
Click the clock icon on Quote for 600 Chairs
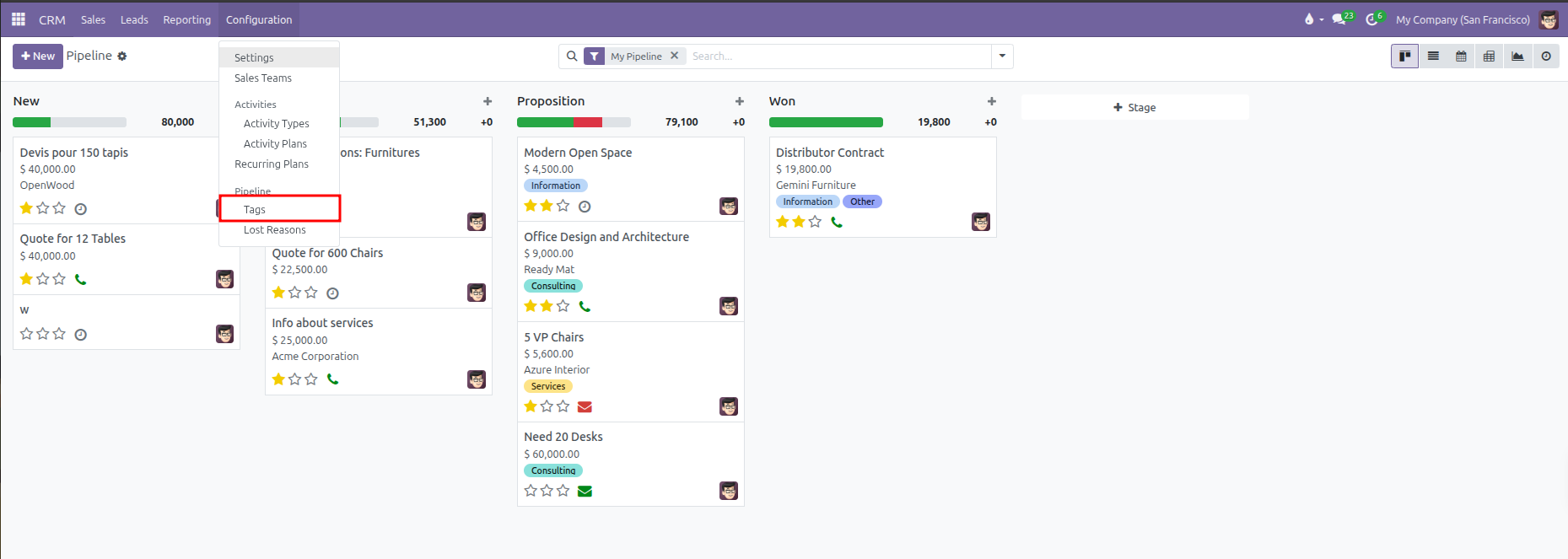point(333,293)
